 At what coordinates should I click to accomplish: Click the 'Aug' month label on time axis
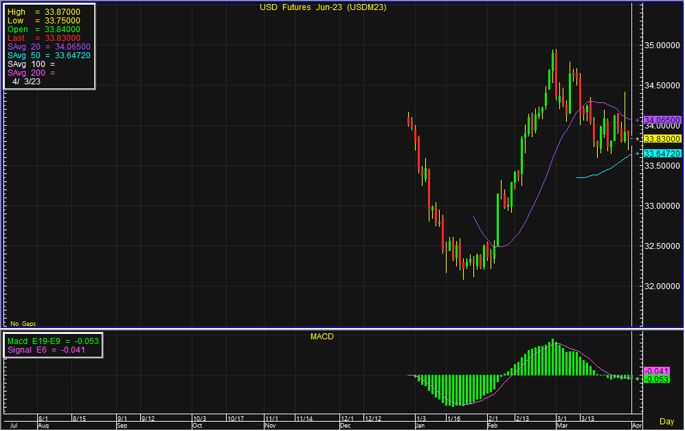(x=43, y=425)
